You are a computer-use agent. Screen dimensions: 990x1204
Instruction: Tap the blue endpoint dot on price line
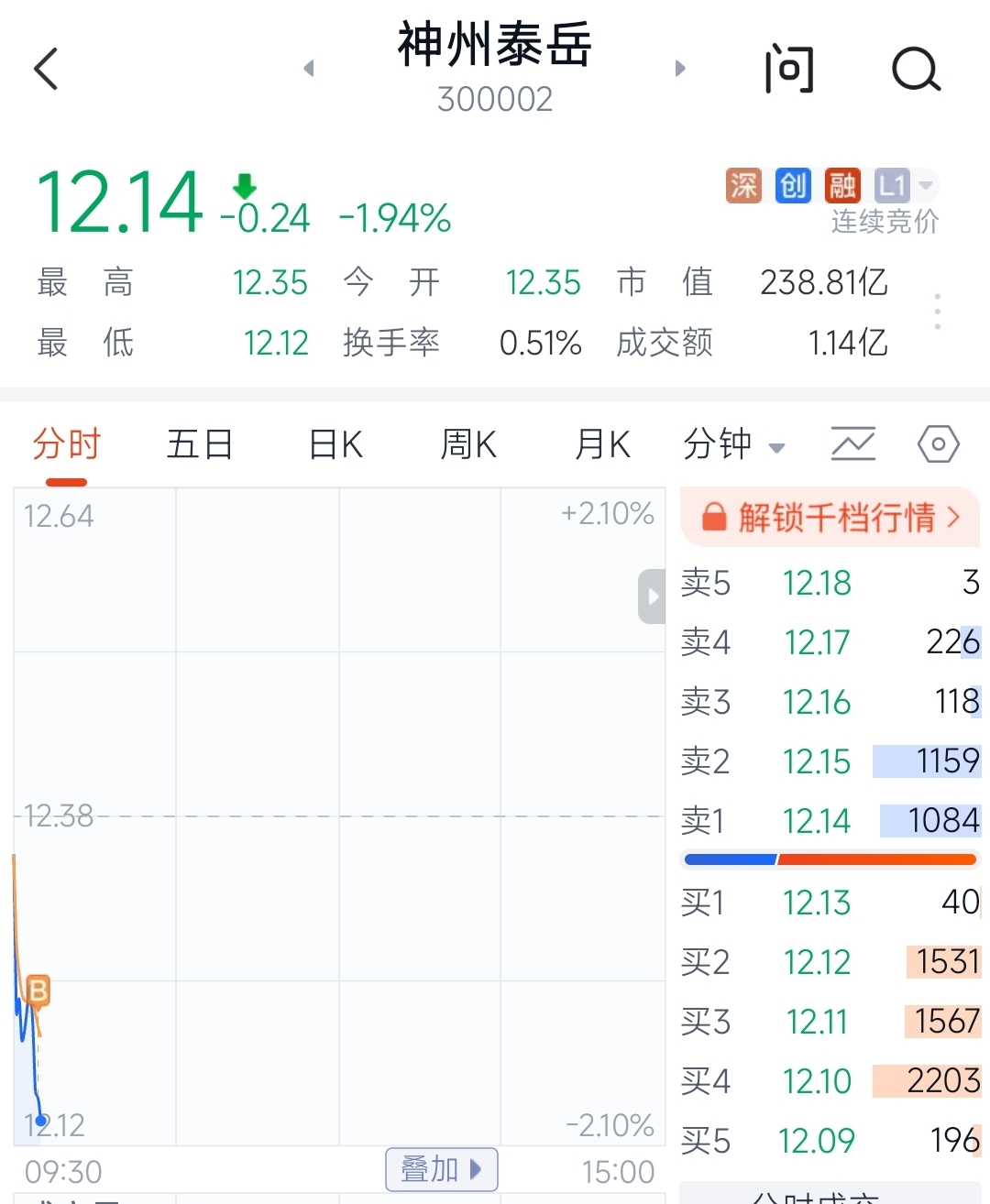41,1121
